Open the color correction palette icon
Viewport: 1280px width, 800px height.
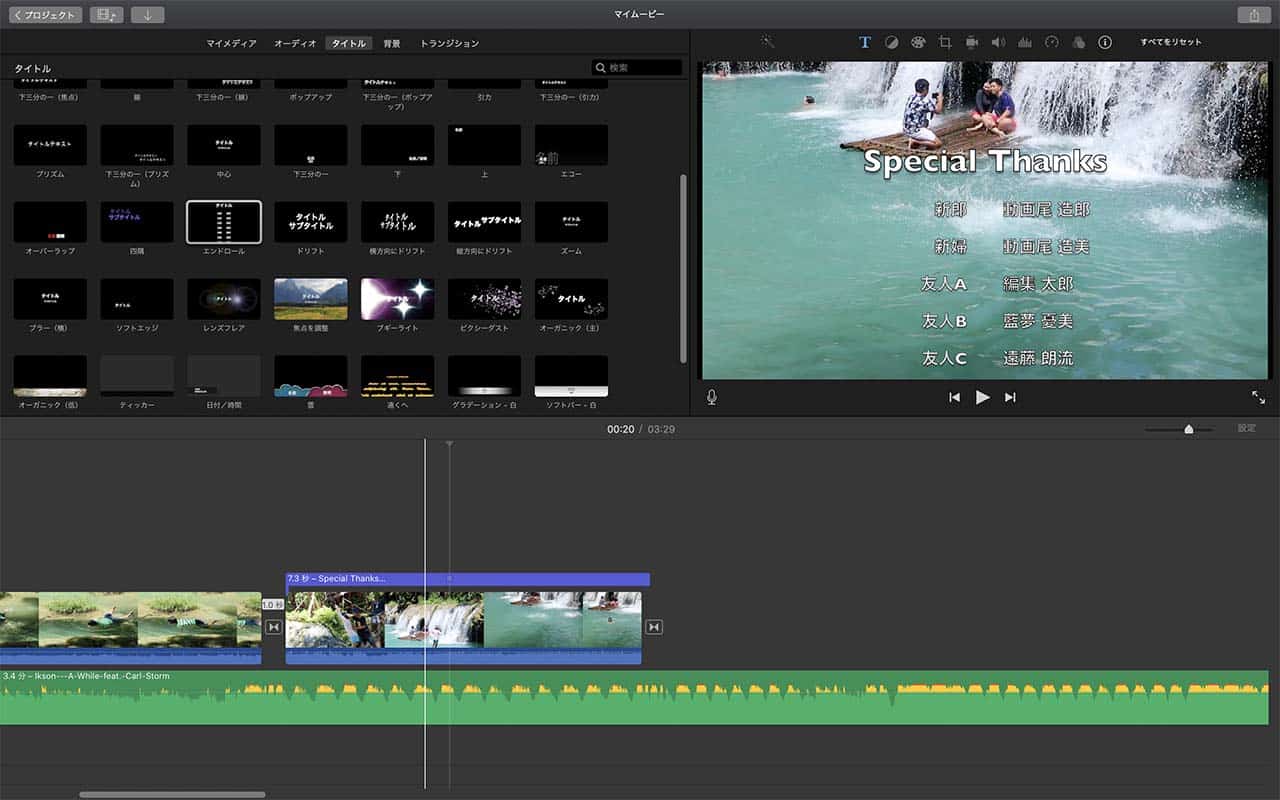click(918, 42)
